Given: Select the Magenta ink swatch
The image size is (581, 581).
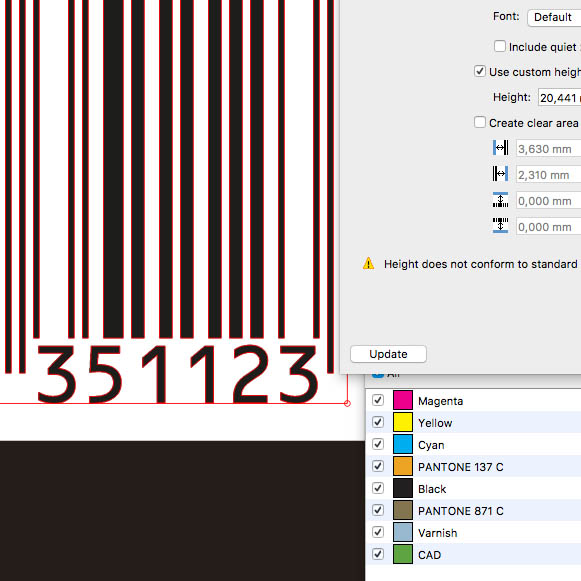Looking at the screenshot, I should click(403, 400).
